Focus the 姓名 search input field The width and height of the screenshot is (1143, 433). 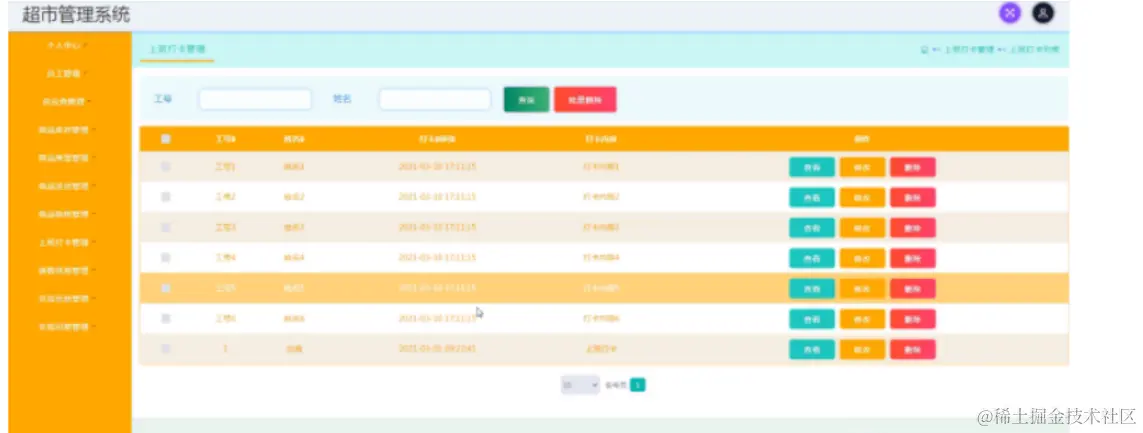(435, 100)
